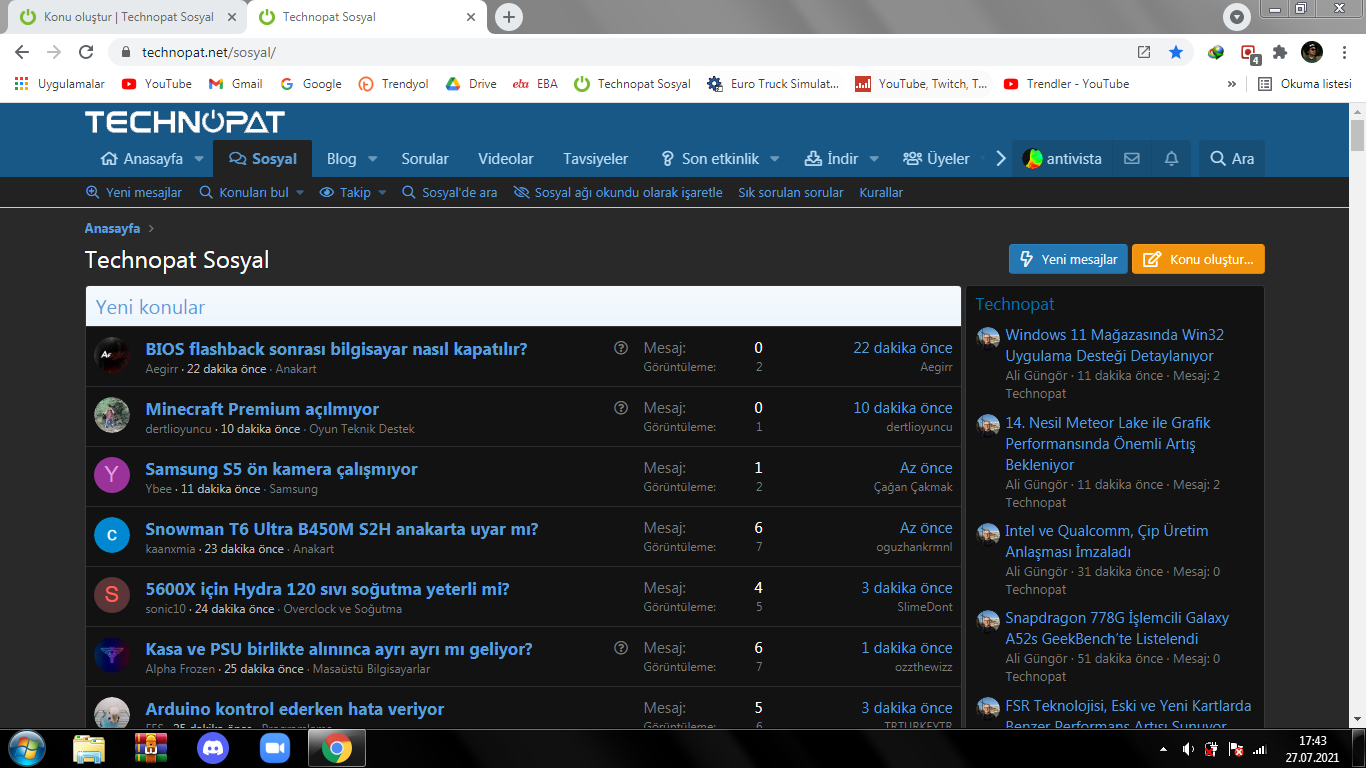Open the Chrome profile avatar
1366x768 pixels.
pos(1312,52)
